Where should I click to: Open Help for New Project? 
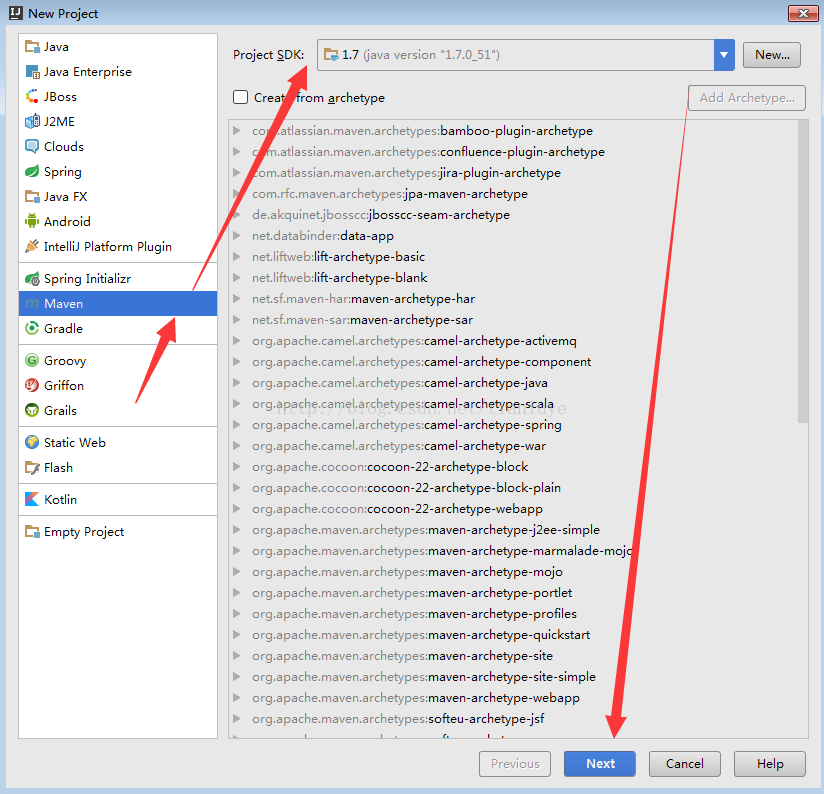pos(770,764)
